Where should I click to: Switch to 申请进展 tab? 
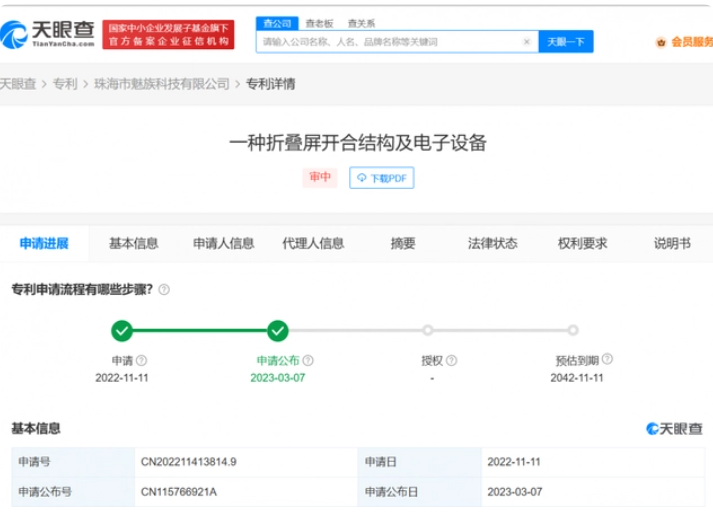pos(44,244)
